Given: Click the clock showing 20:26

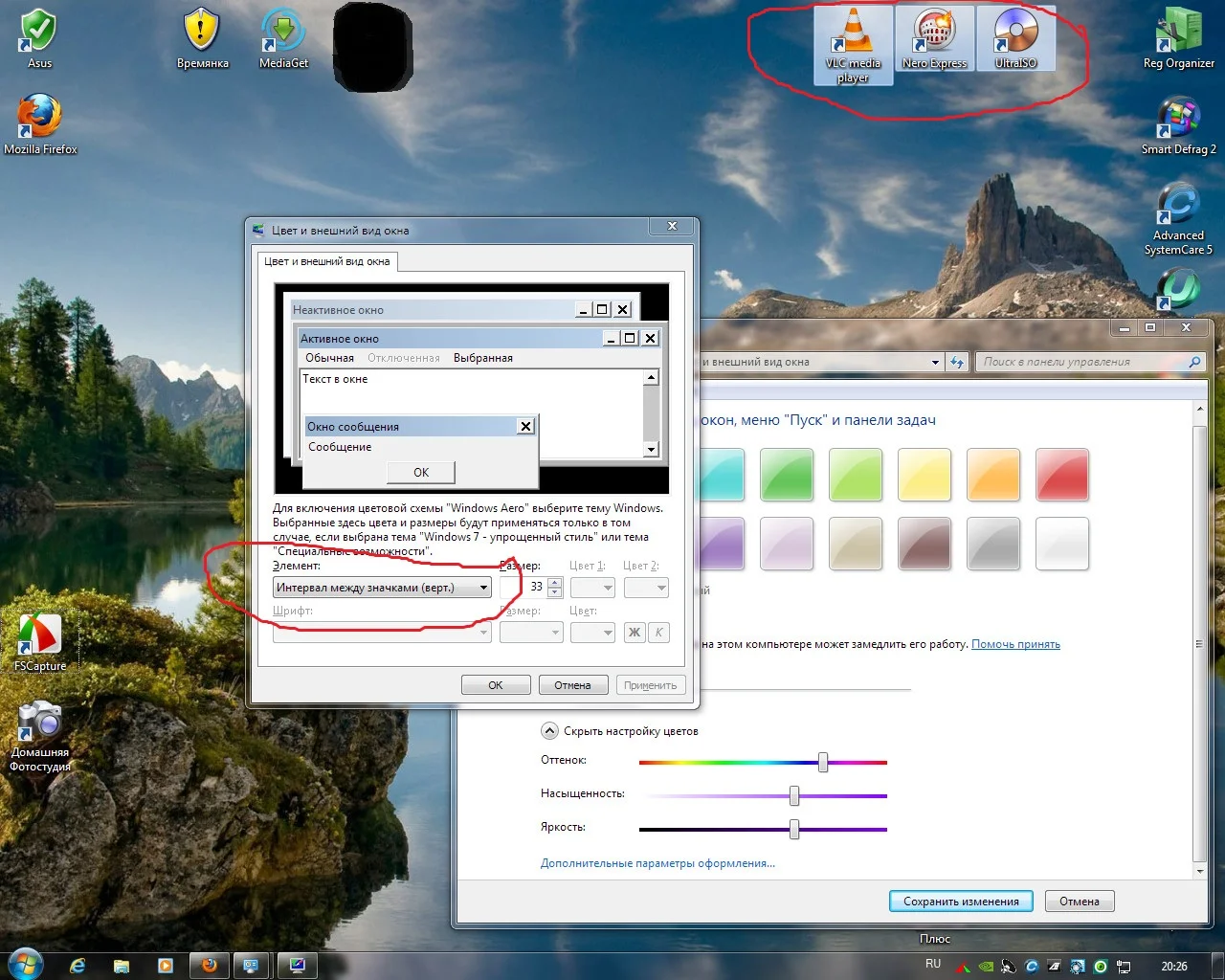Looking at the screenshot, I should click(1174, 967).
